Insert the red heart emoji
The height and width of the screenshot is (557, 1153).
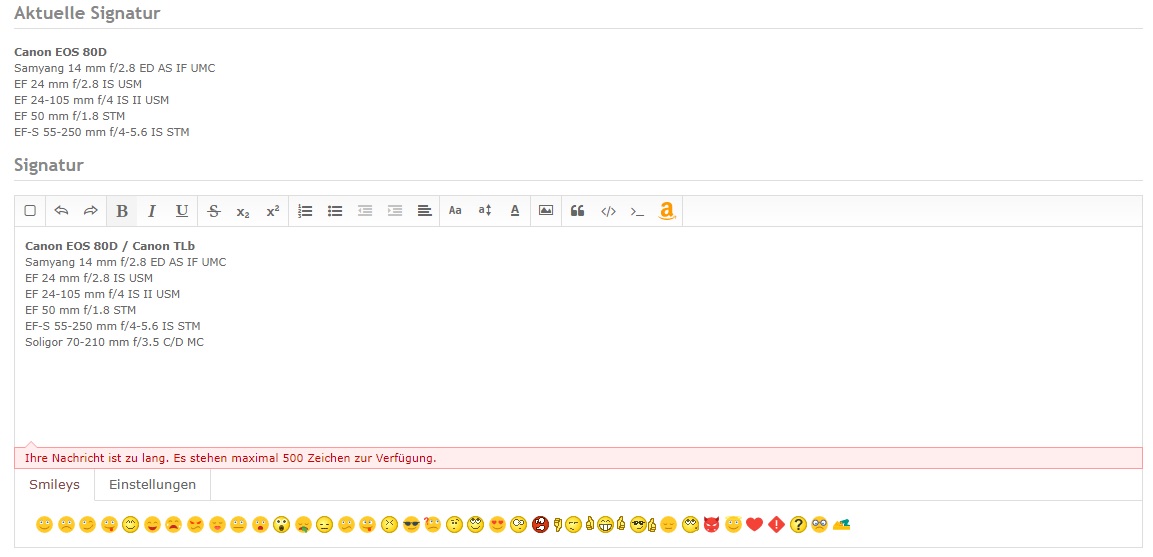[x=754, y=525]
